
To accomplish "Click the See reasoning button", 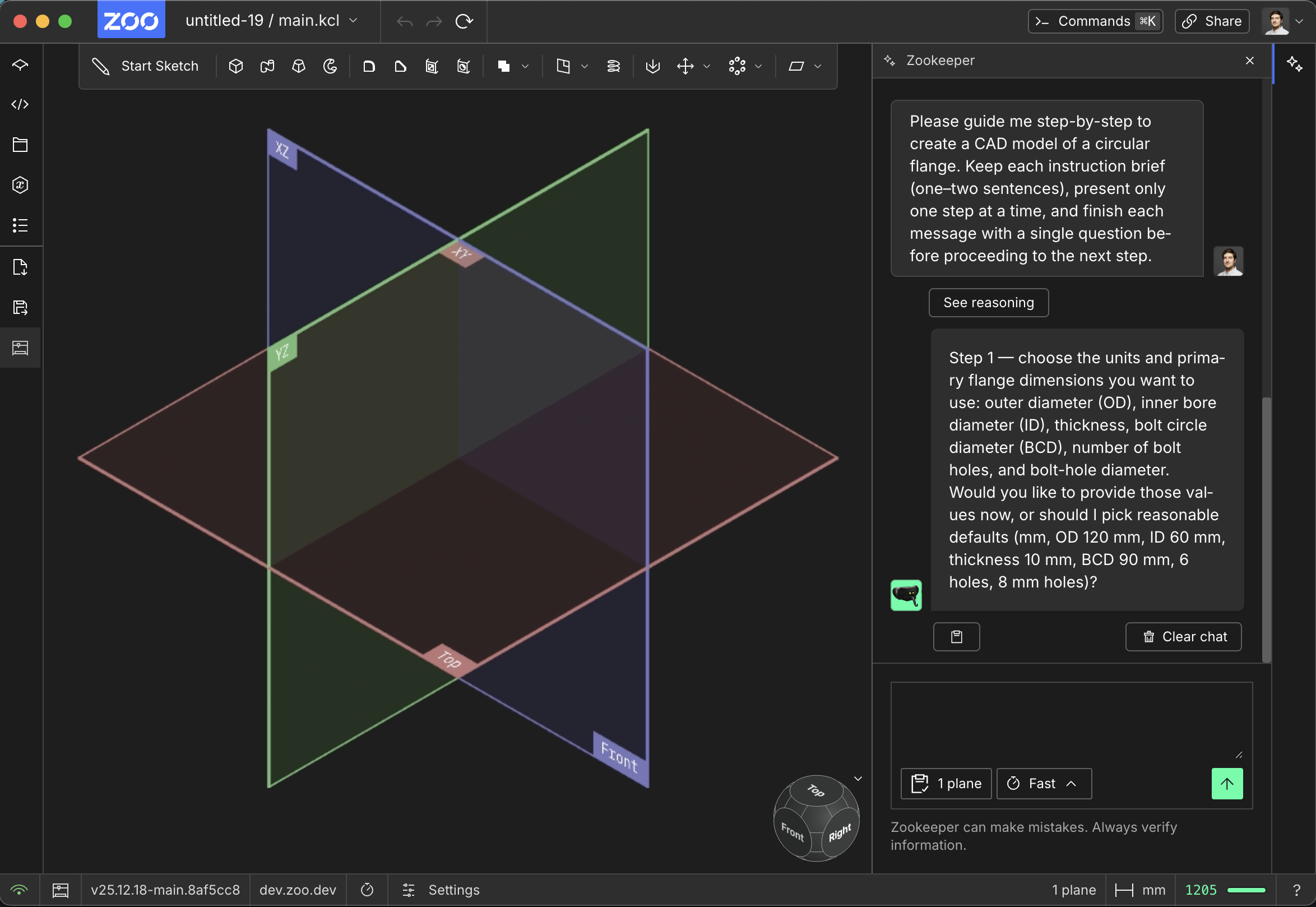I will pyautogui.click(x=988, y=302).
